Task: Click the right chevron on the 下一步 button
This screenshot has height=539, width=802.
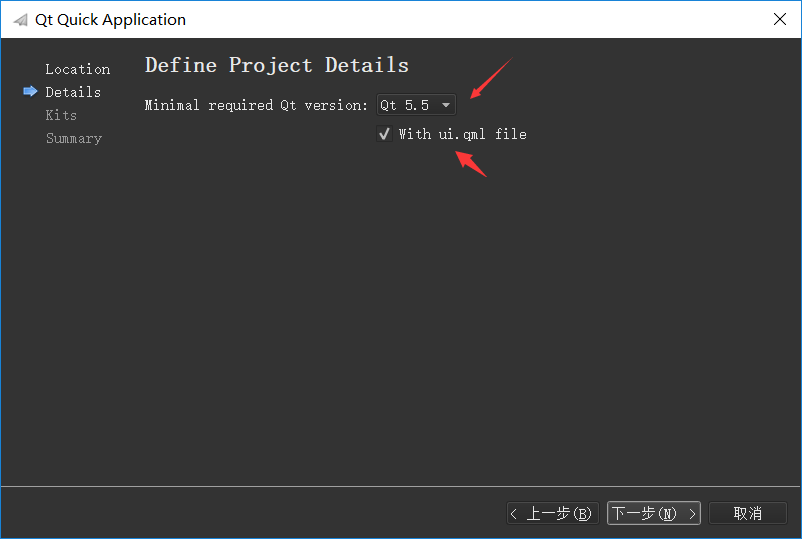Action: coord(692,513)
